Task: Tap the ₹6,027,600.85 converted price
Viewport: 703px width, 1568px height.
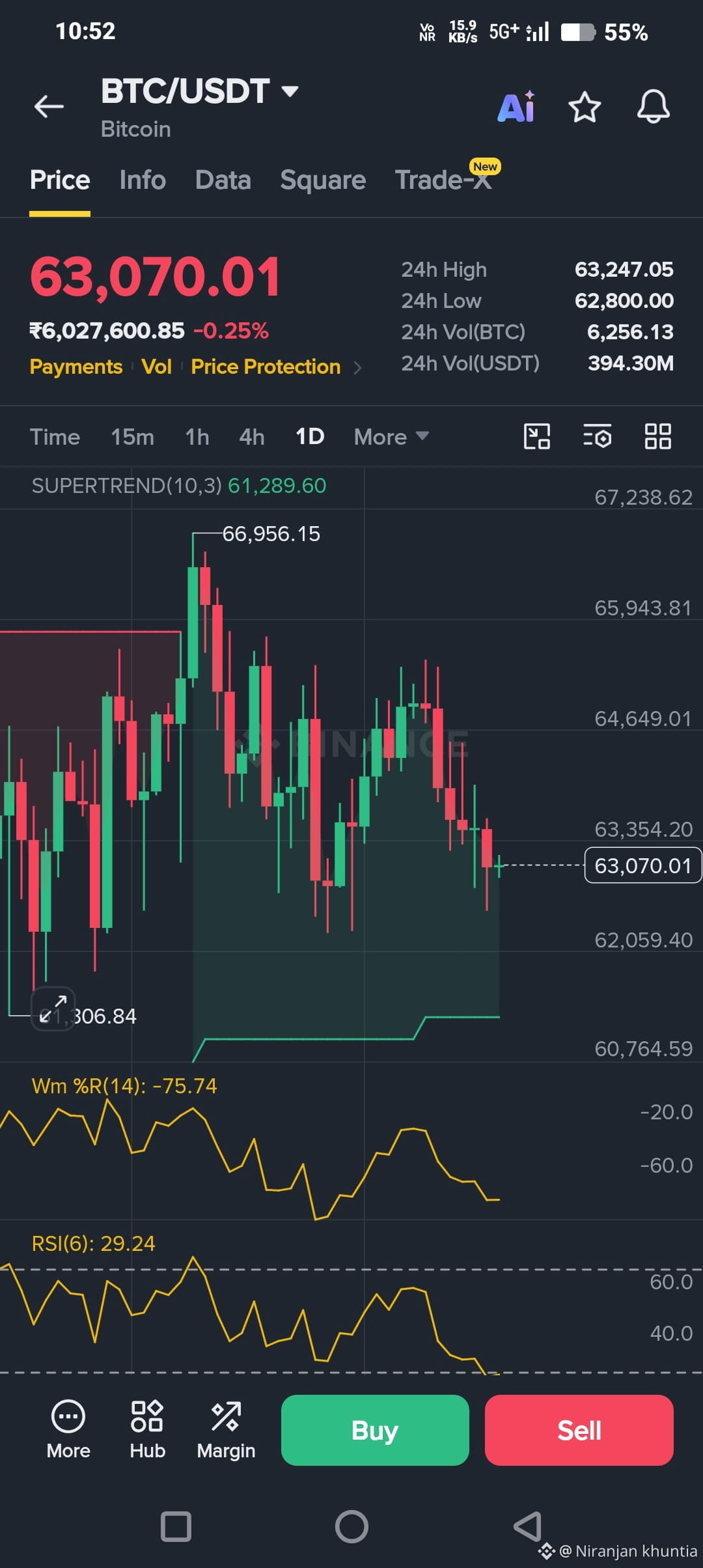Action: click(x=107, y=331)
